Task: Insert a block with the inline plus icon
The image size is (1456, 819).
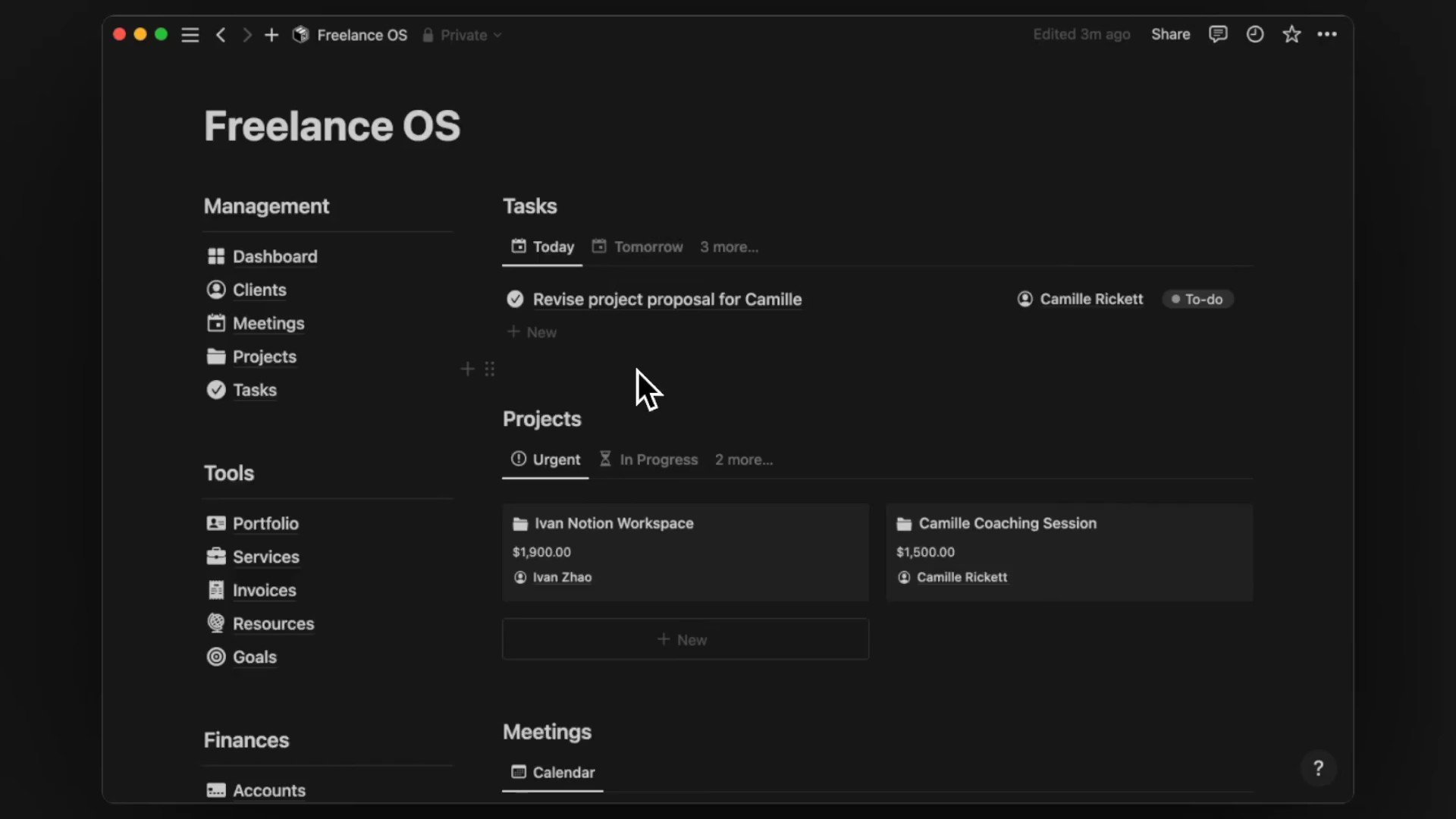Action: pos(467,369)
